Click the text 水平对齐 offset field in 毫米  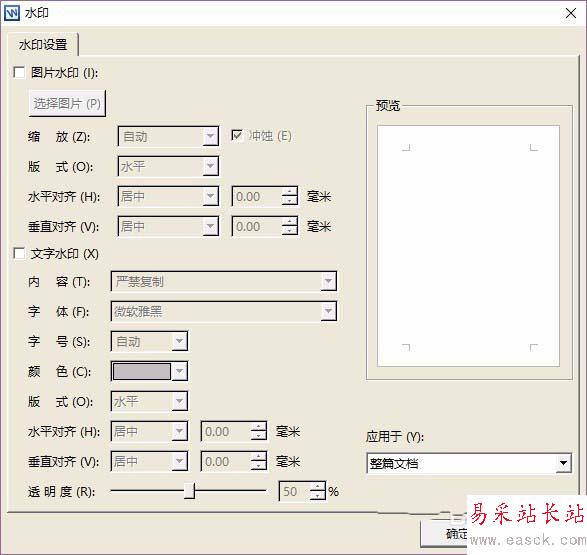[x=226, y=432]
